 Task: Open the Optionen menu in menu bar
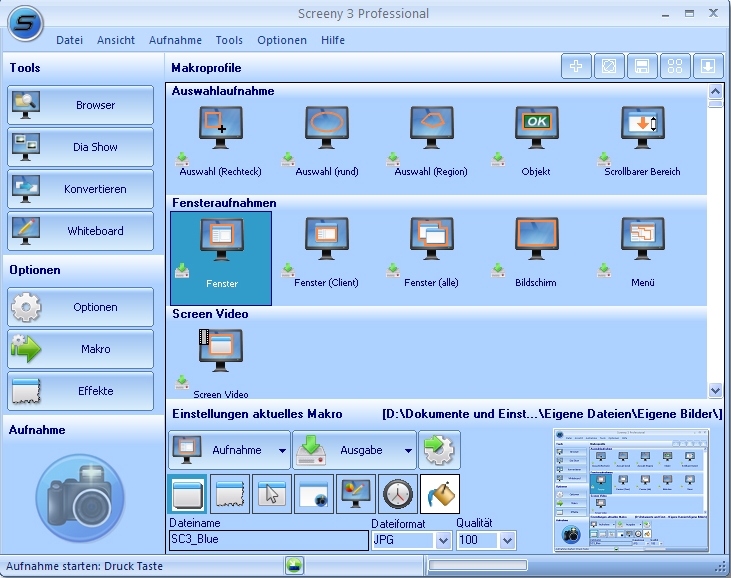282,40
